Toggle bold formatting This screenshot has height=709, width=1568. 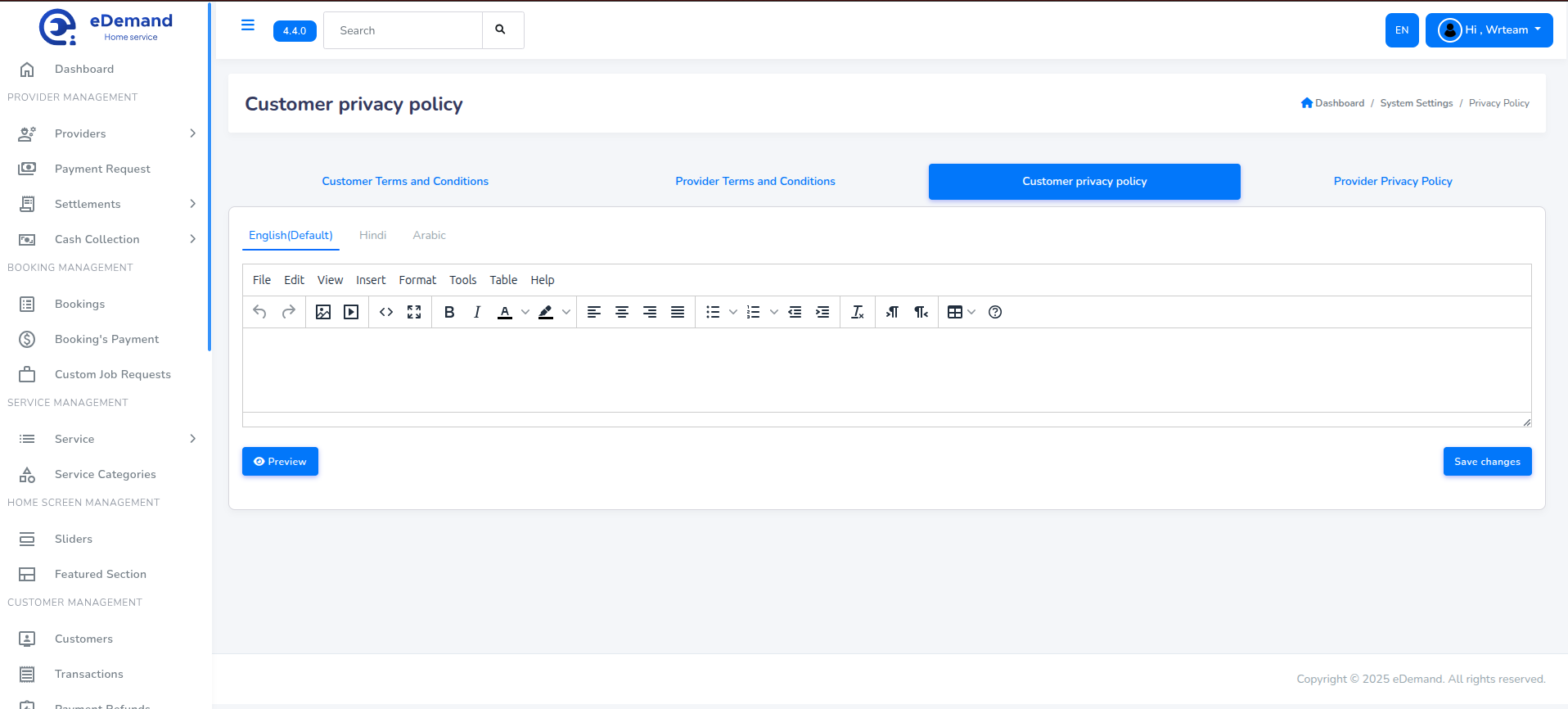click(449, 312)
